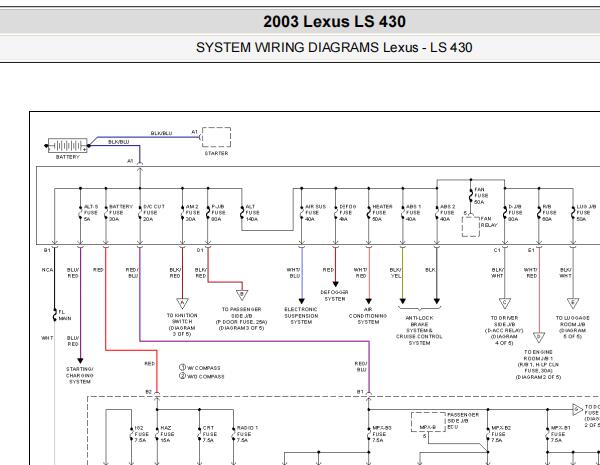Click the 'TO IGNITION SWITCH' note
Image resolution: width=600 pixels, height=465 pixels.
182,325
